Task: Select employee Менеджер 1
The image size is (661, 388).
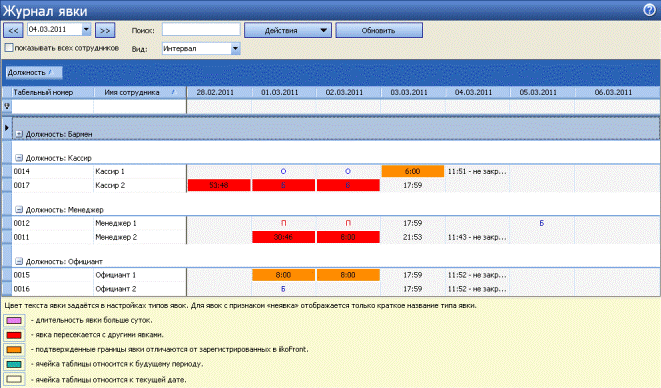Action: click(x=140, y=223)
